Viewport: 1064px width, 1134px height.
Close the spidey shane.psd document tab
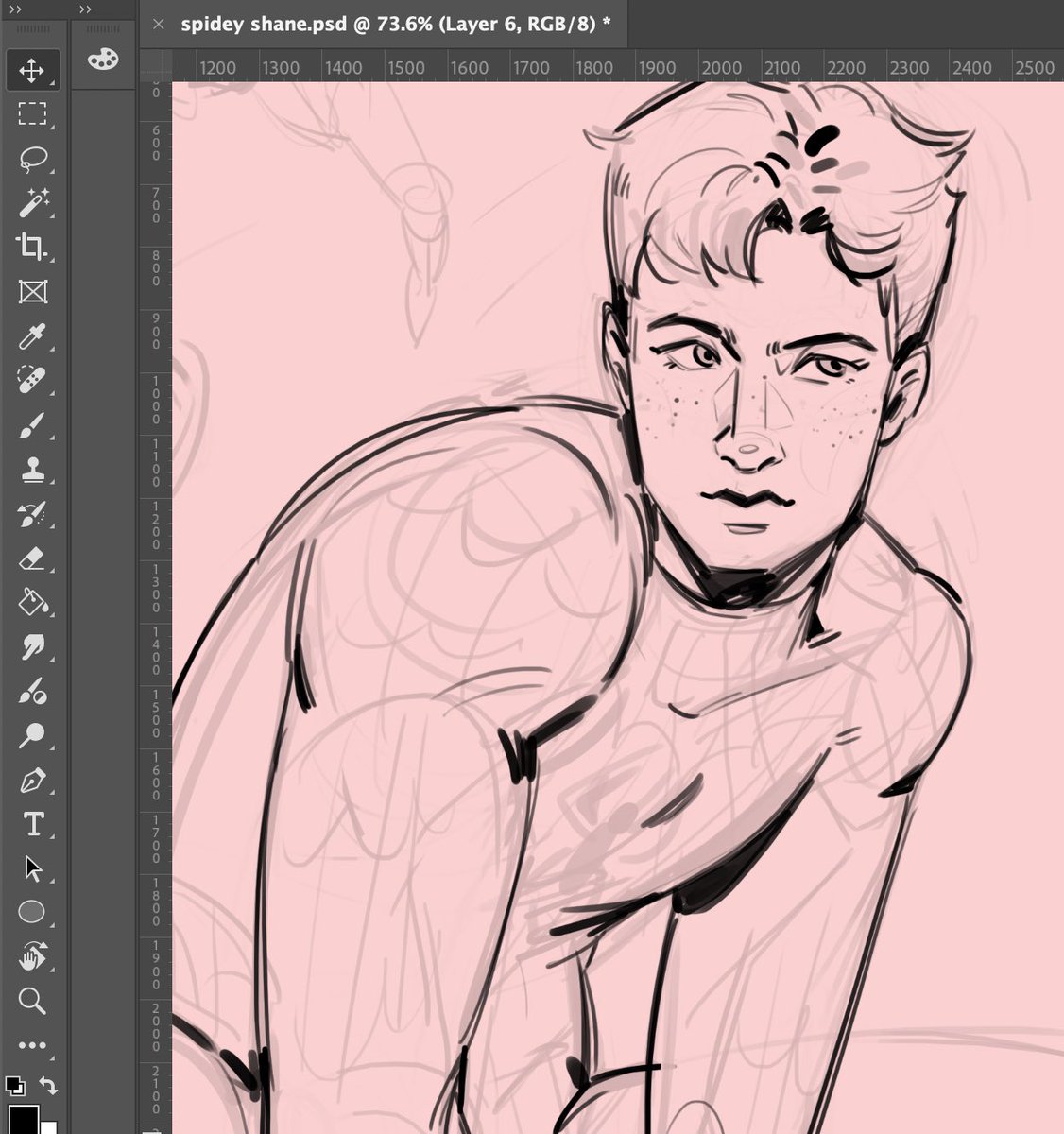(x=159, y=25)
